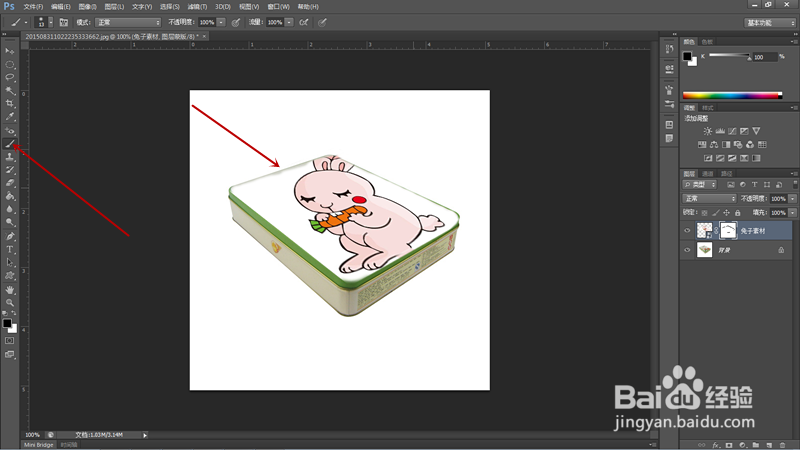Select the Eyedropper tool

tap(10, 117)
